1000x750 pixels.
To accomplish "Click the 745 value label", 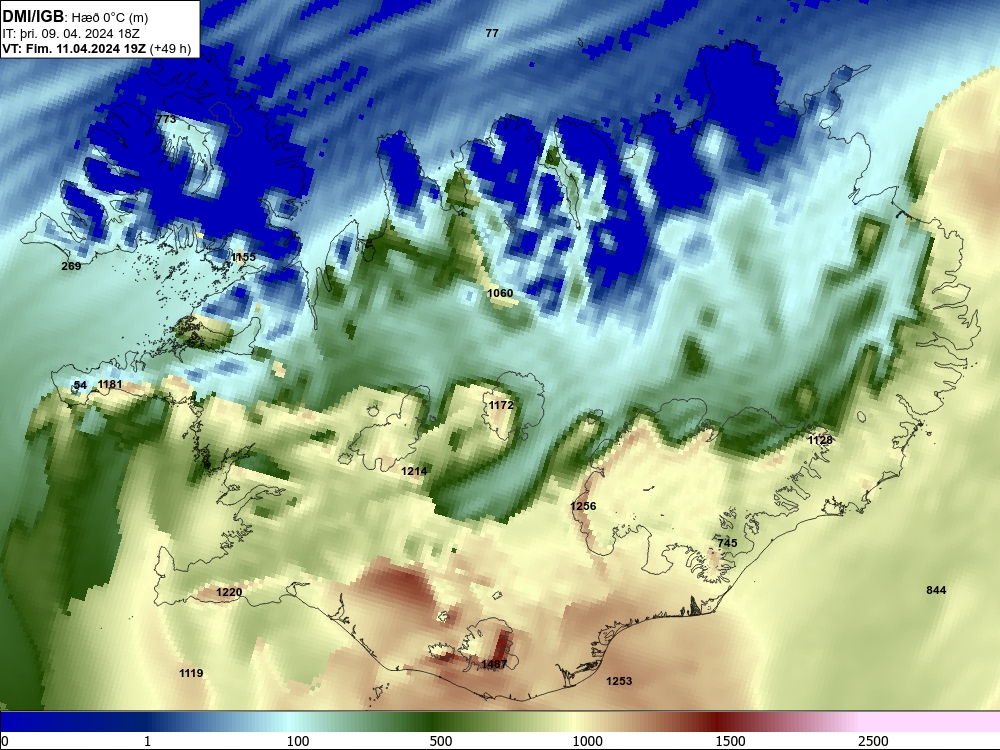I will coord(727,543).
